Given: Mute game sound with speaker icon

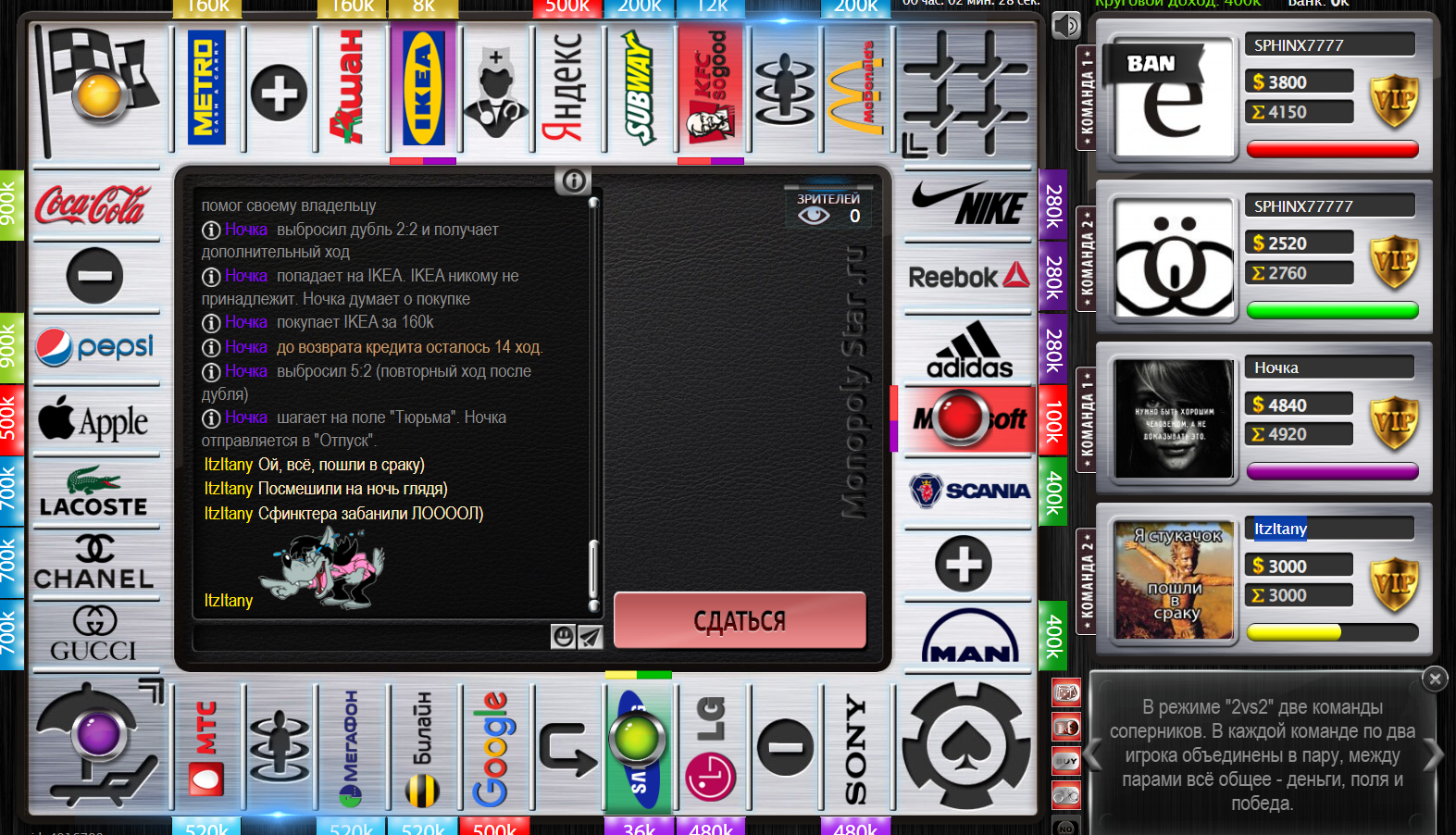Looking at the screenshot, I should [x=1066, y=25].
